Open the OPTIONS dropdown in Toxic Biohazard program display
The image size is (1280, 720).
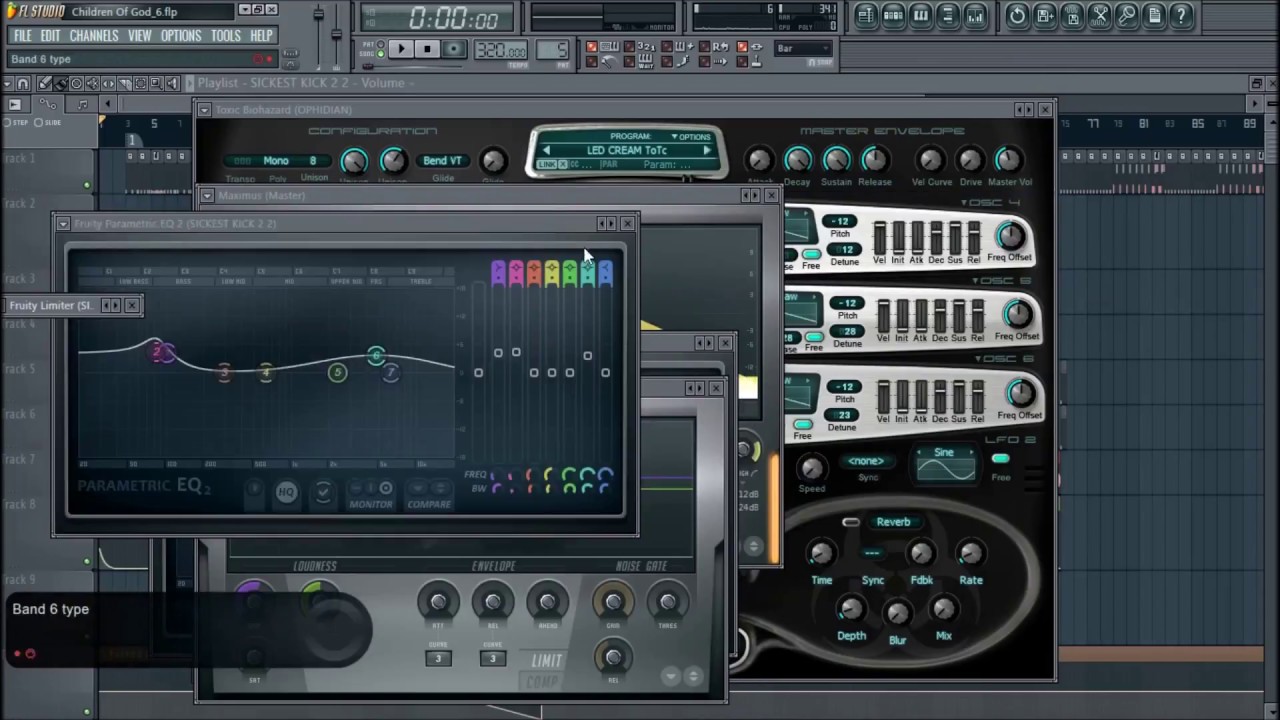[691, 136]
